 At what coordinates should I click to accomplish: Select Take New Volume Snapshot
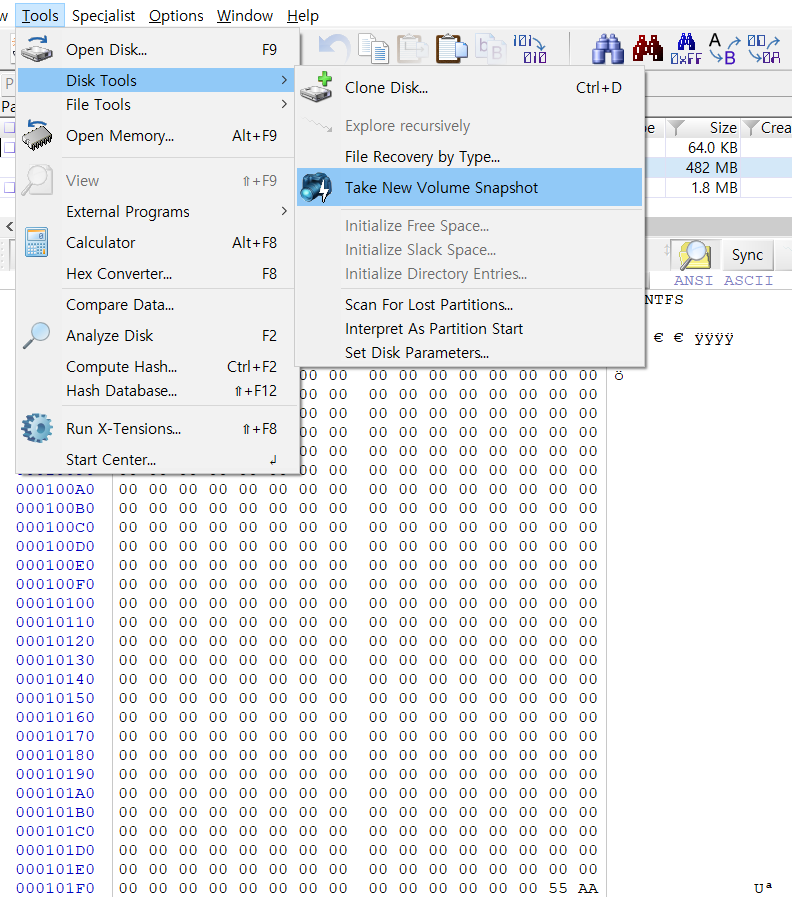tap(470, 187)
